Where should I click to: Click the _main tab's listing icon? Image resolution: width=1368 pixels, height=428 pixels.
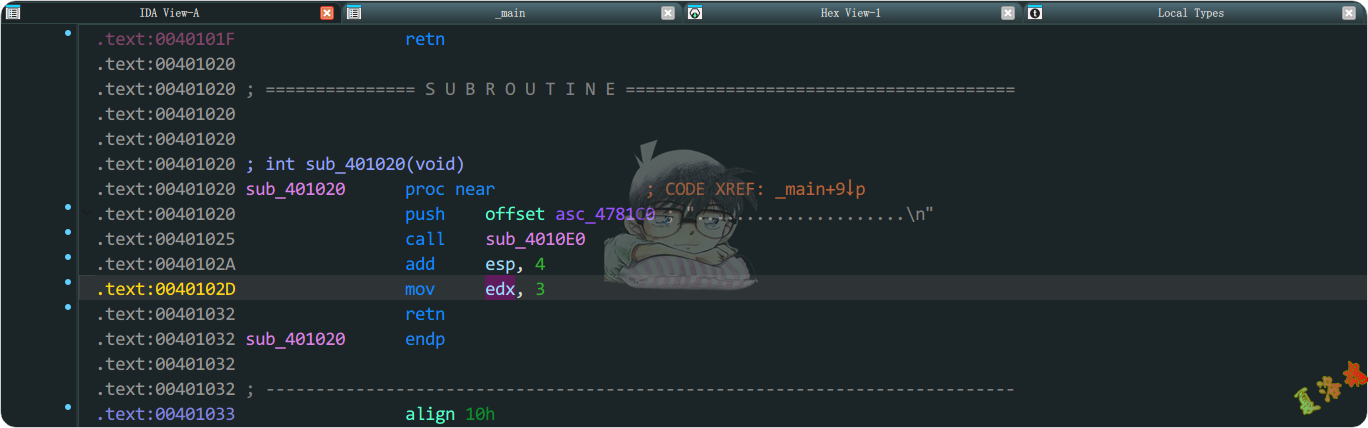pyautogui.click(x=354, y=13)
